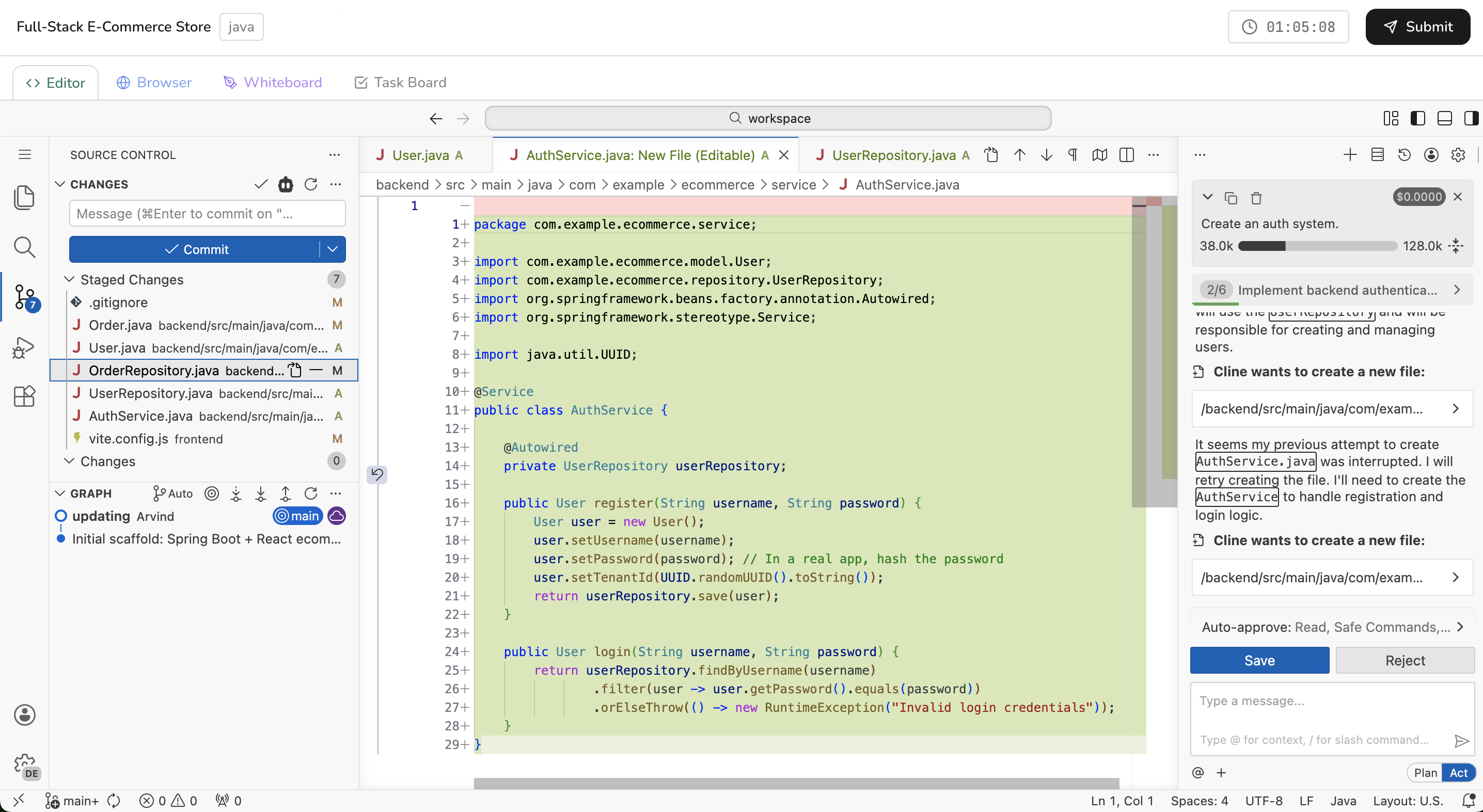The width and height of the screenshot is (1483, 812).
Task: Toggle the inline diff view map icon
Action: tap(1099, 155)
